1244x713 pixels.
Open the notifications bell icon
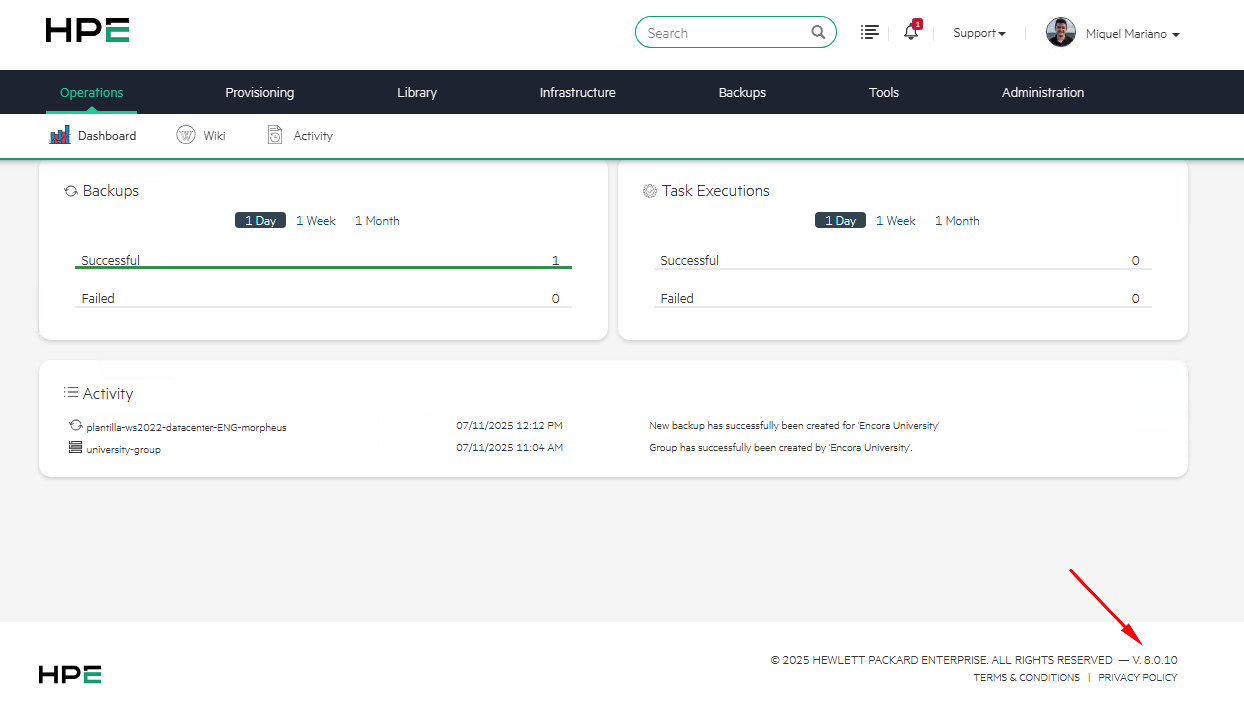tap(910, 33)
